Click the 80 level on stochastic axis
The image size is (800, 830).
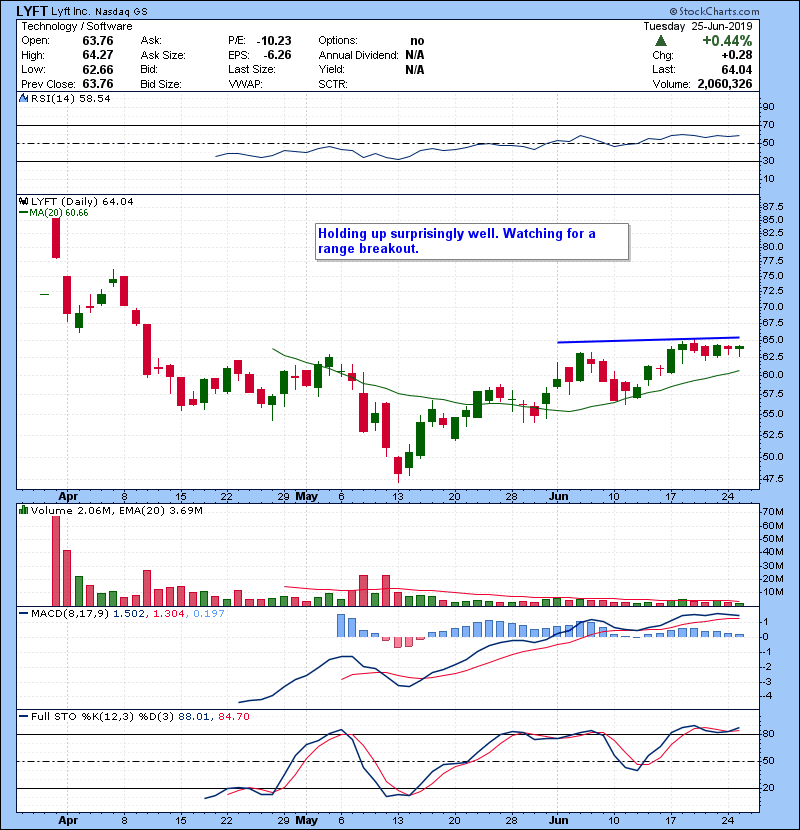(768, 734)
